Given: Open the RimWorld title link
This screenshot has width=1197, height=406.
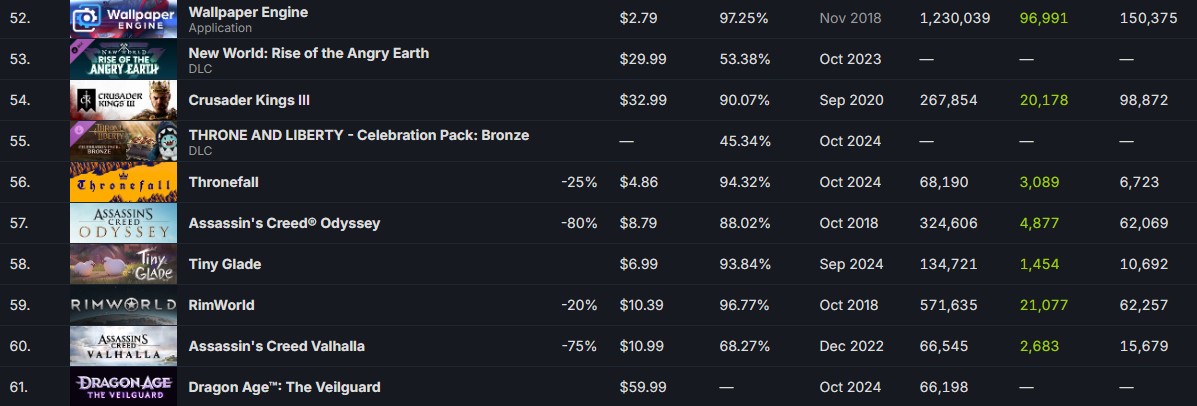Looking at the screenshot, I should (x=221, y=305).
